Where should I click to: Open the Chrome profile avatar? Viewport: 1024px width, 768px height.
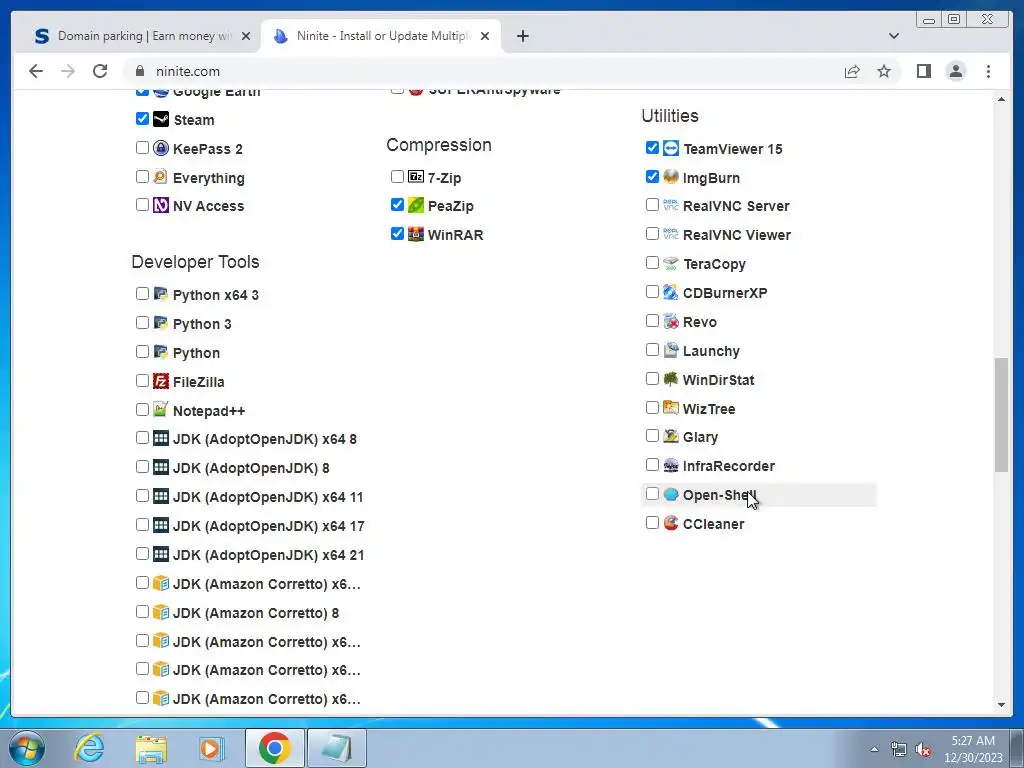click(955, 71)
